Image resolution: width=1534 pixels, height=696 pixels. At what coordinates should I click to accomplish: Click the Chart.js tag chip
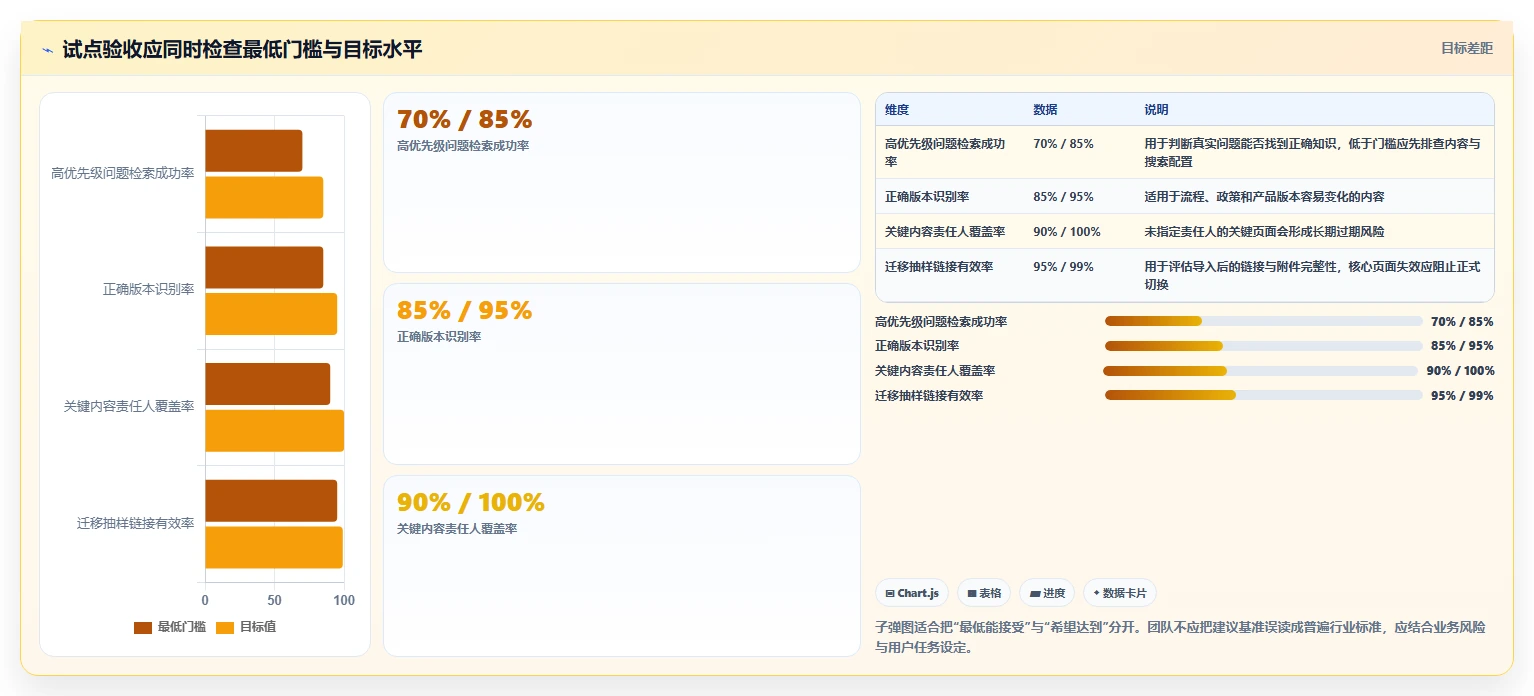(x=912, y=593)
